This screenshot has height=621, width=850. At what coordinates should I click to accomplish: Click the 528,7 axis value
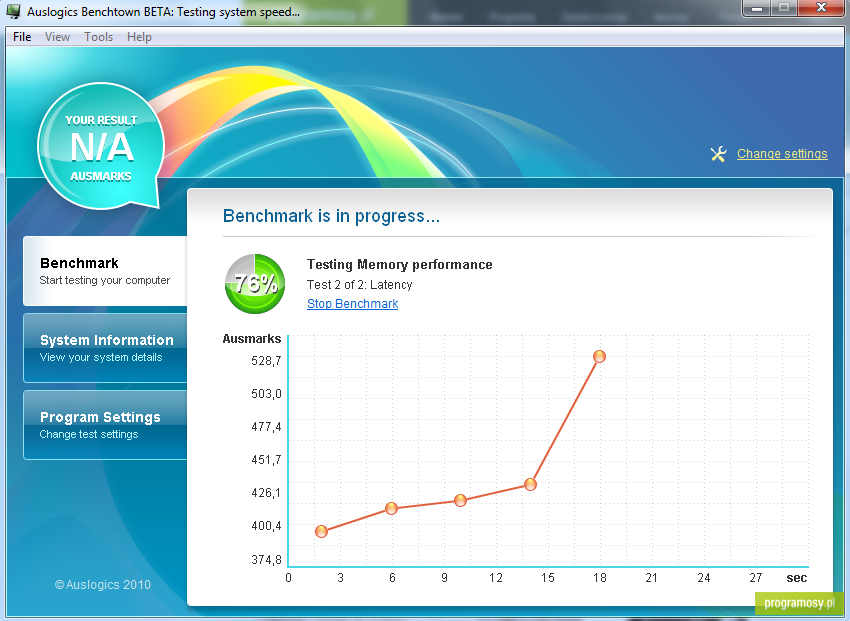pos(266,360)
